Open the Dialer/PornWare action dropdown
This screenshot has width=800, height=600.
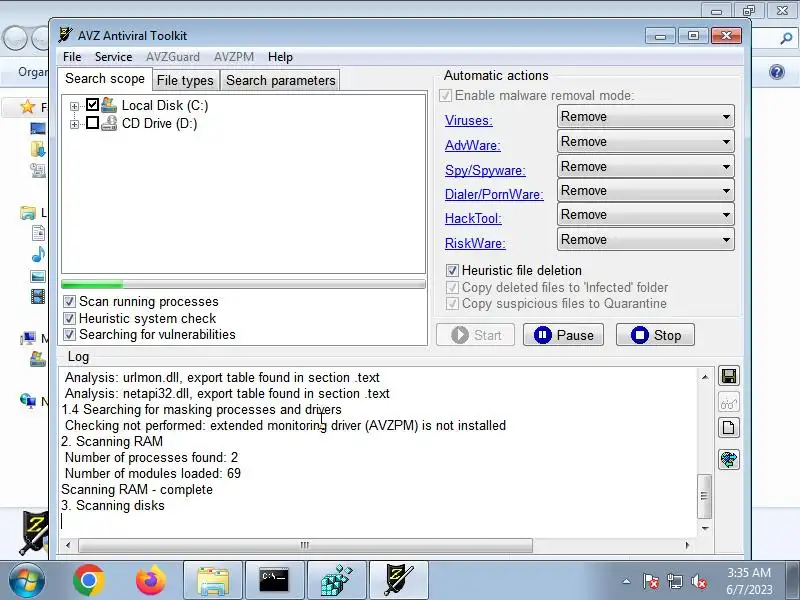pyautogui.click(x=645, y=190)
